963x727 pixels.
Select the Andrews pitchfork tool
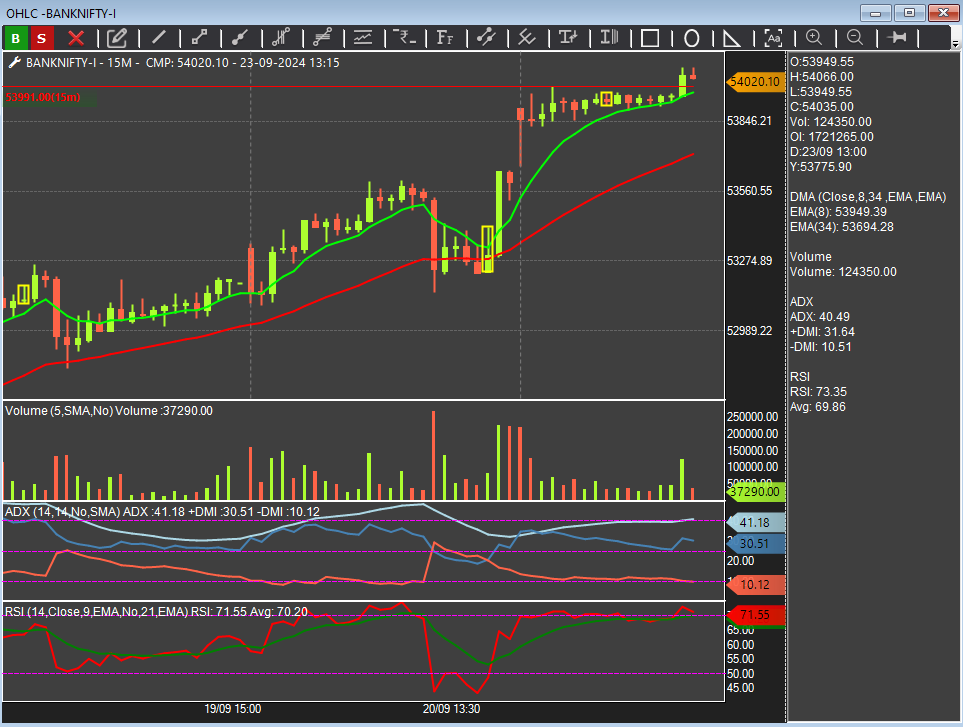(527, 38)
